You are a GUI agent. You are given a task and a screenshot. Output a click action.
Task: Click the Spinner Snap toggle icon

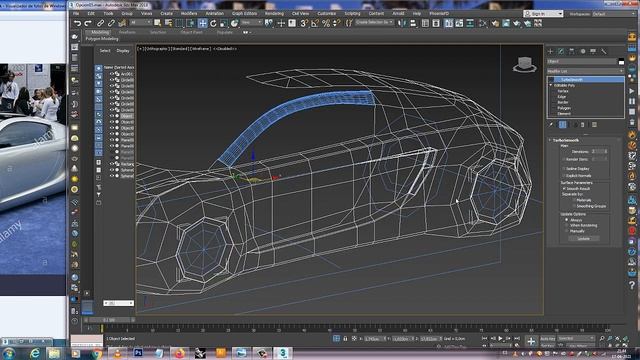(x=337, y=24)
